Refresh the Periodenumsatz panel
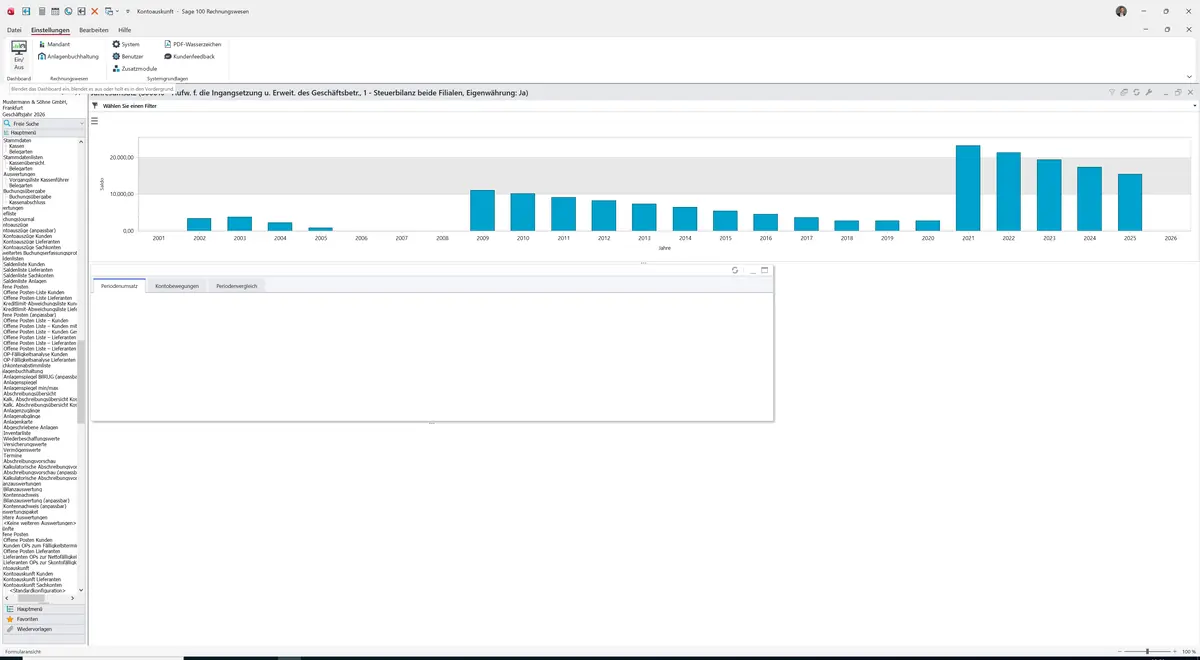The image size is (1200, 660). point(735,270)
